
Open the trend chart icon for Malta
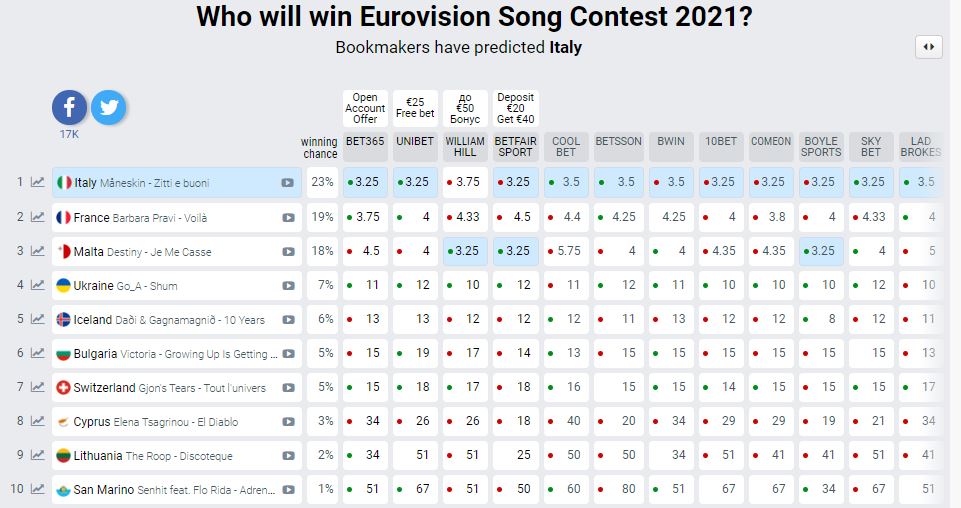[x=38, y=251]
